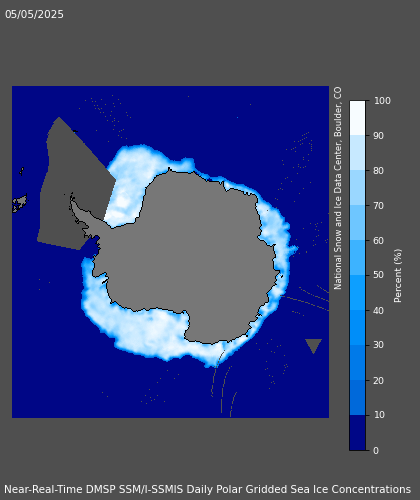Click the Percent (%) colorbar axis label

tap(398, 276)
